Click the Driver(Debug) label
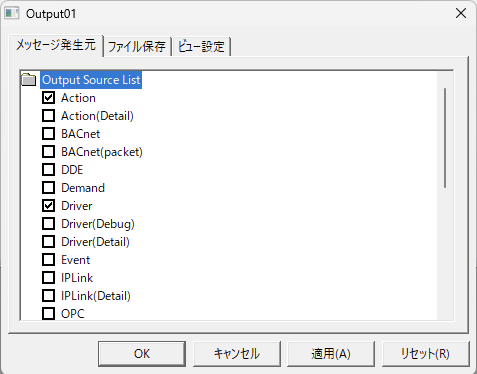 [98, 224]
